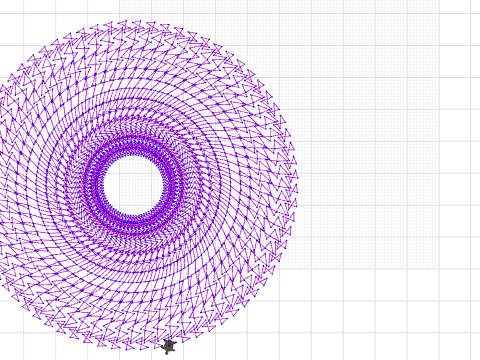Image resolution: width=480 pixels, height=360 pixels.
Task: Select the dense dark ring around the spiral center
Action: [x=134, y=185]
